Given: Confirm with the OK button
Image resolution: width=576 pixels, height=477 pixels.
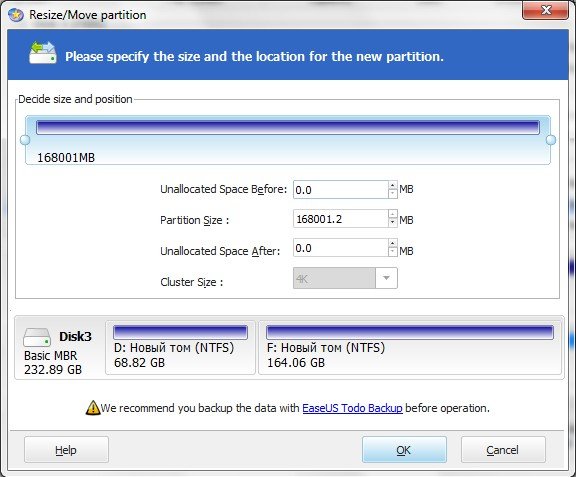Looking at the screenshot, I should pyautogui.click(x=404, y=449).
